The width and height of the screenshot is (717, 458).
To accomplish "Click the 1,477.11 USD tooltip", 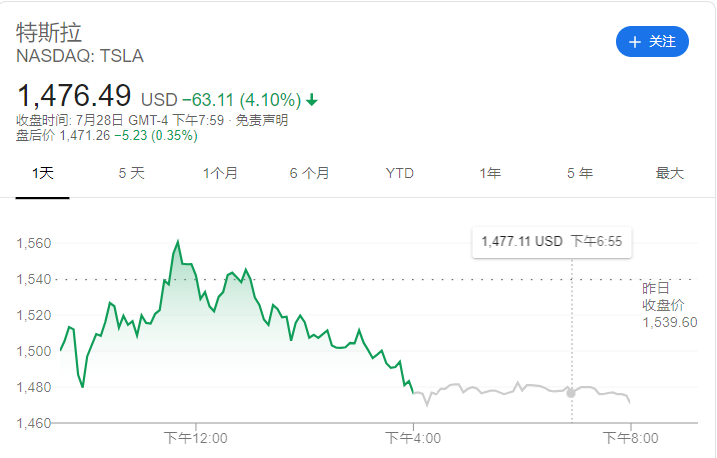I will (x=552, y=242).
